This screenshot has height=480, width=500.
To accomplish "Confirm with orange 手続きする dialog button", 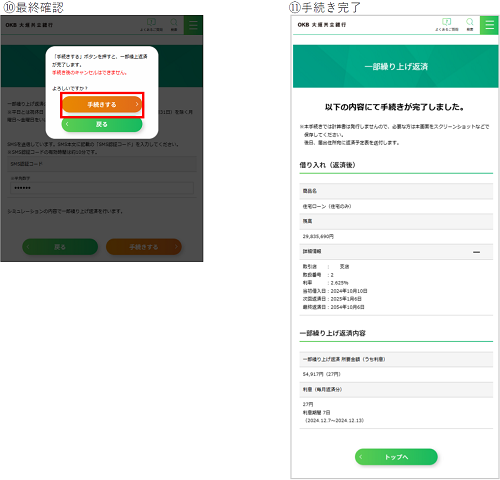I will click(102, 105).
